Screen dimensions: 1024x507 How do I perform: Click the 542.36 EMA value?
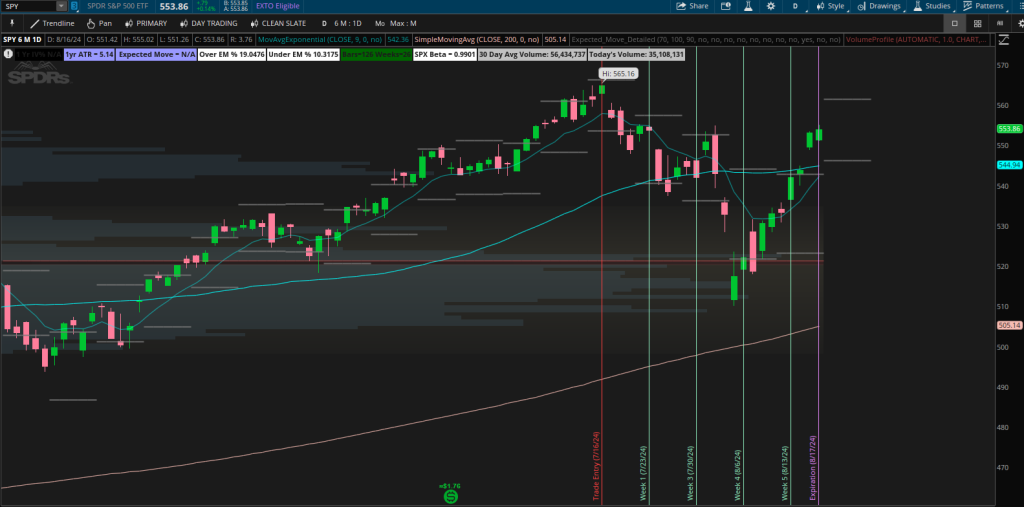(398, 40)
